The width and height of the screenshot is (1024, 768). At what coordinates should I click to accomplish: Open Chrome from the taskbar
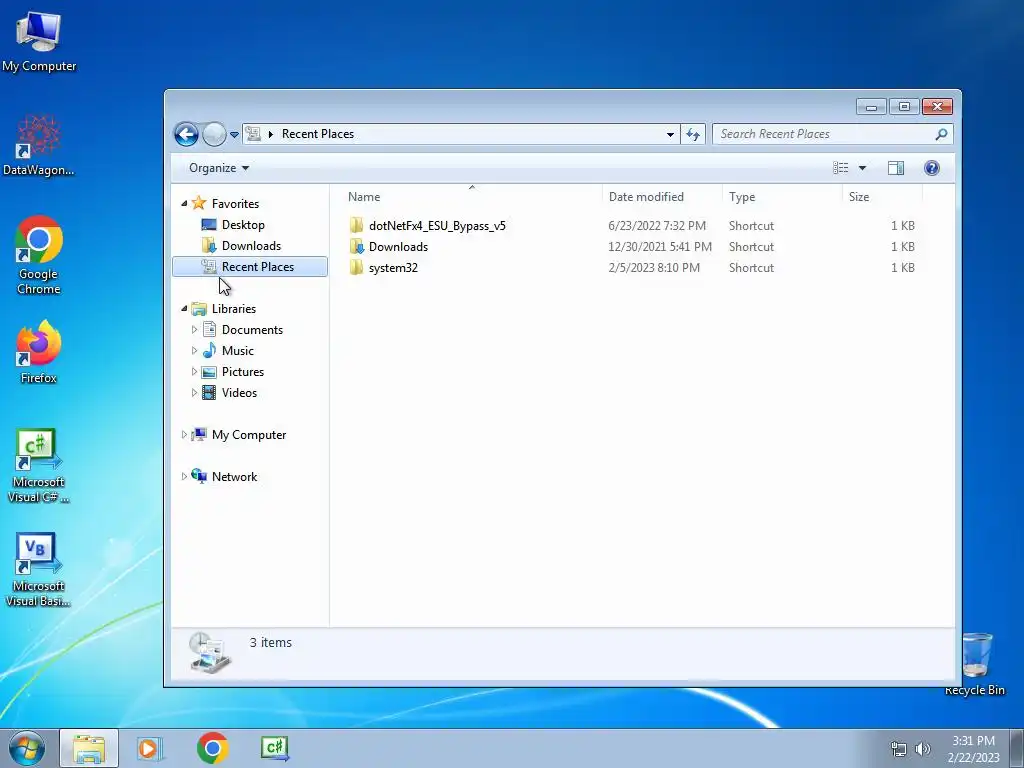212,748
